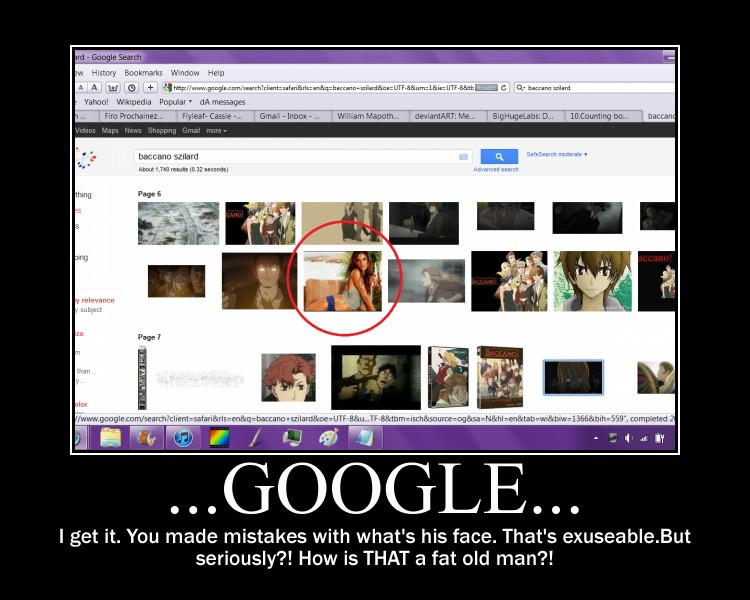Viewport: 750px width, 600px height.
Task: Open the man with glowing glasses thumbnail
Action: click(x=259, y=281)
